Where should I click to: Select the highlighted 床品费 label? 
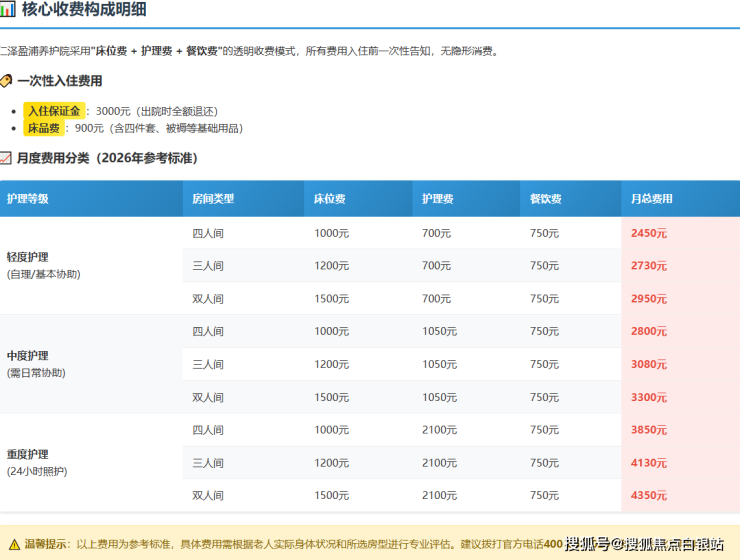click(x=44, y=128)
